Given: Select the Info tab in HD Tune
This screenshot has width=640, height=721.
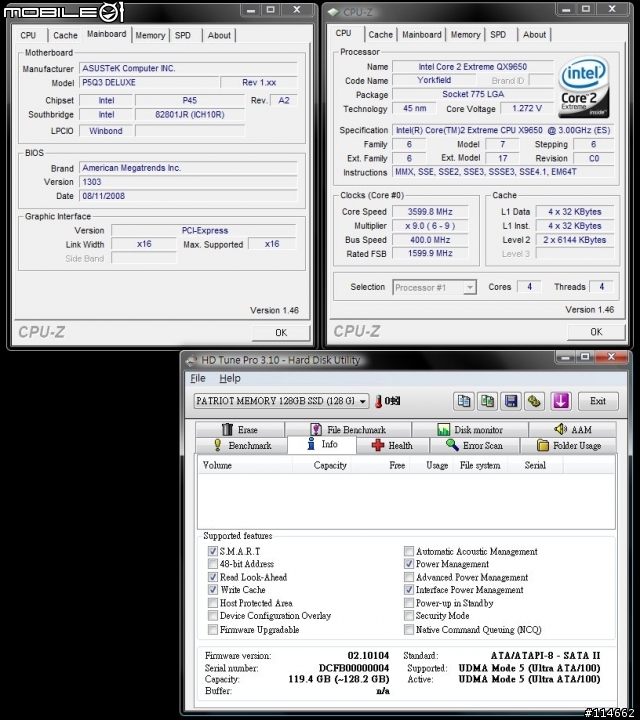Looking at the screenshot, I should 322,444.
